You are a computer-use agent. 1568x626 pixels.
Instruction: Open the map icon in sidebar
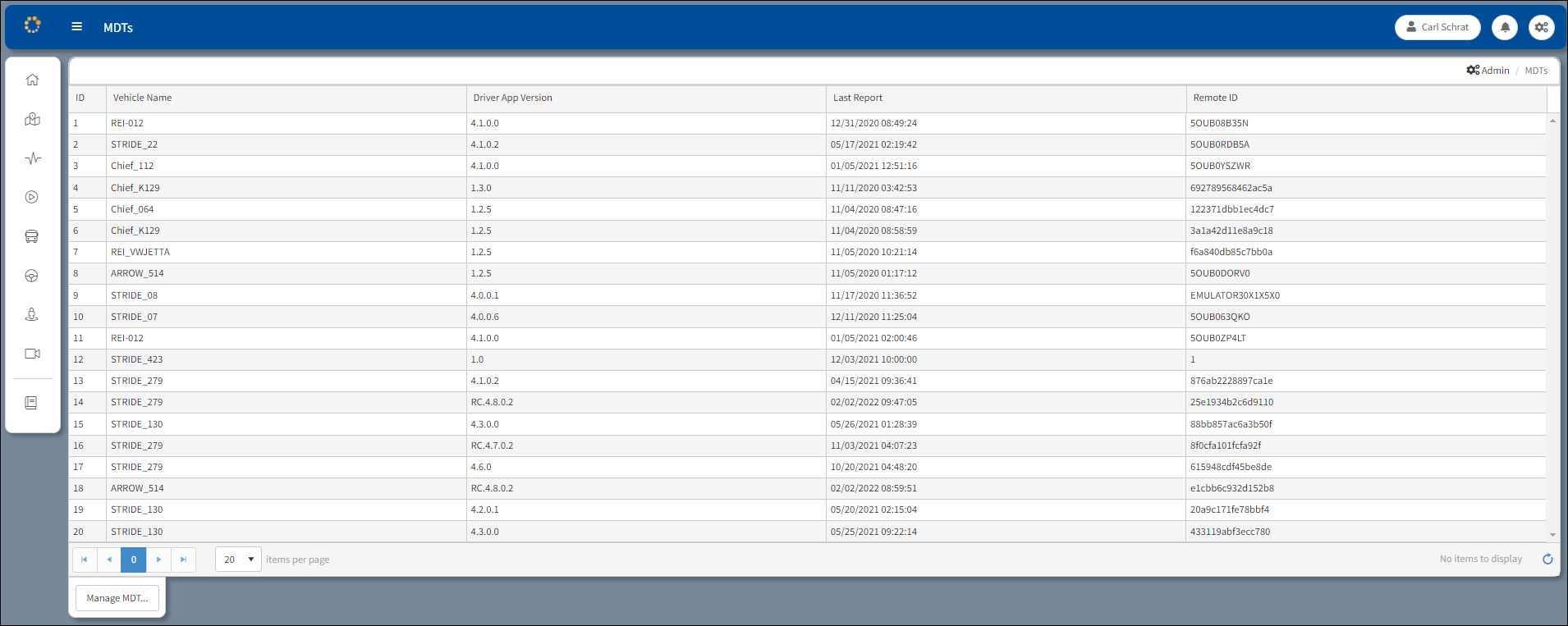(x=32, y=119)
